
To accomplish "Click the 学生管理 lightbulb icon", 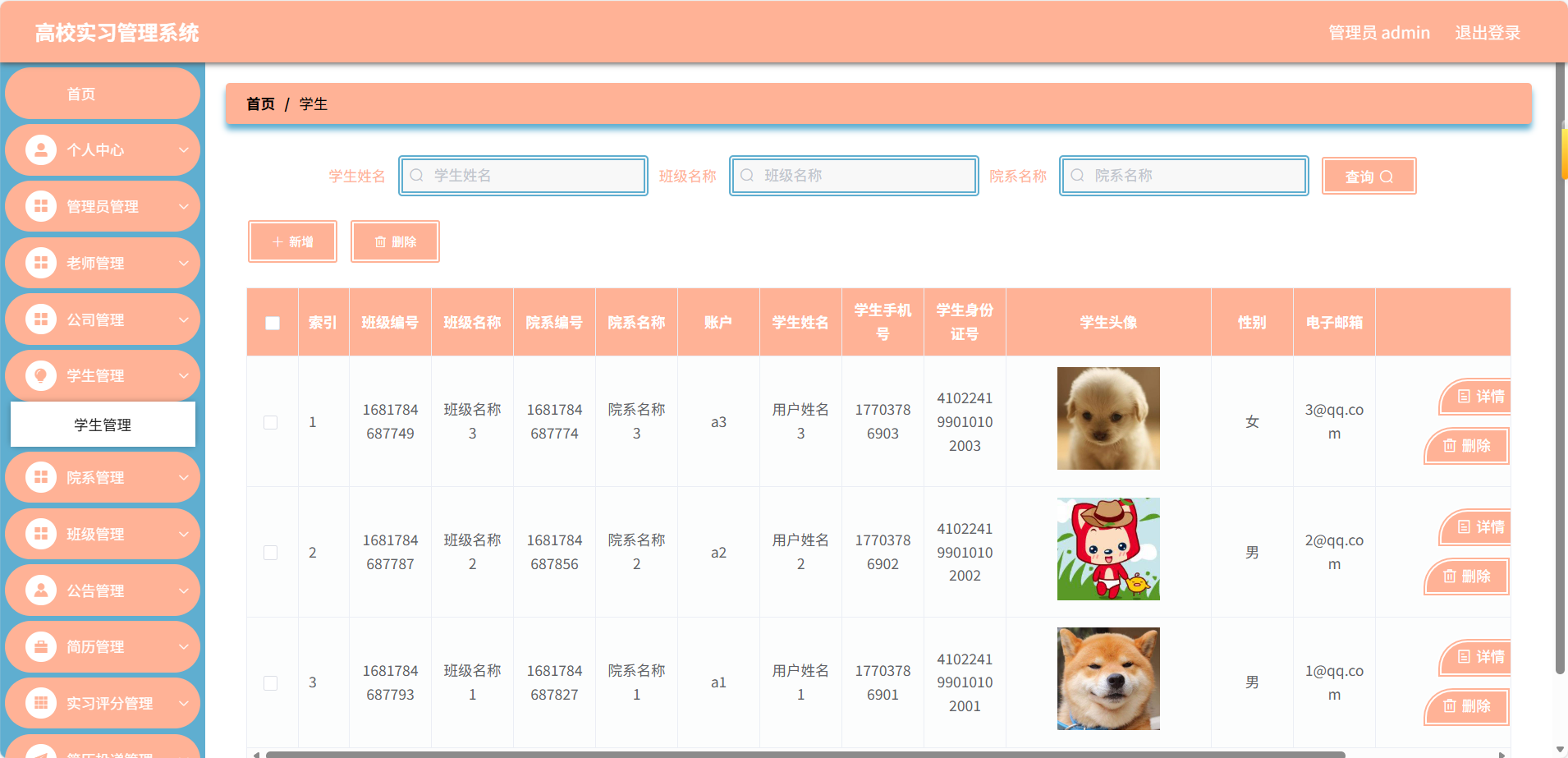I will point(40,375).
